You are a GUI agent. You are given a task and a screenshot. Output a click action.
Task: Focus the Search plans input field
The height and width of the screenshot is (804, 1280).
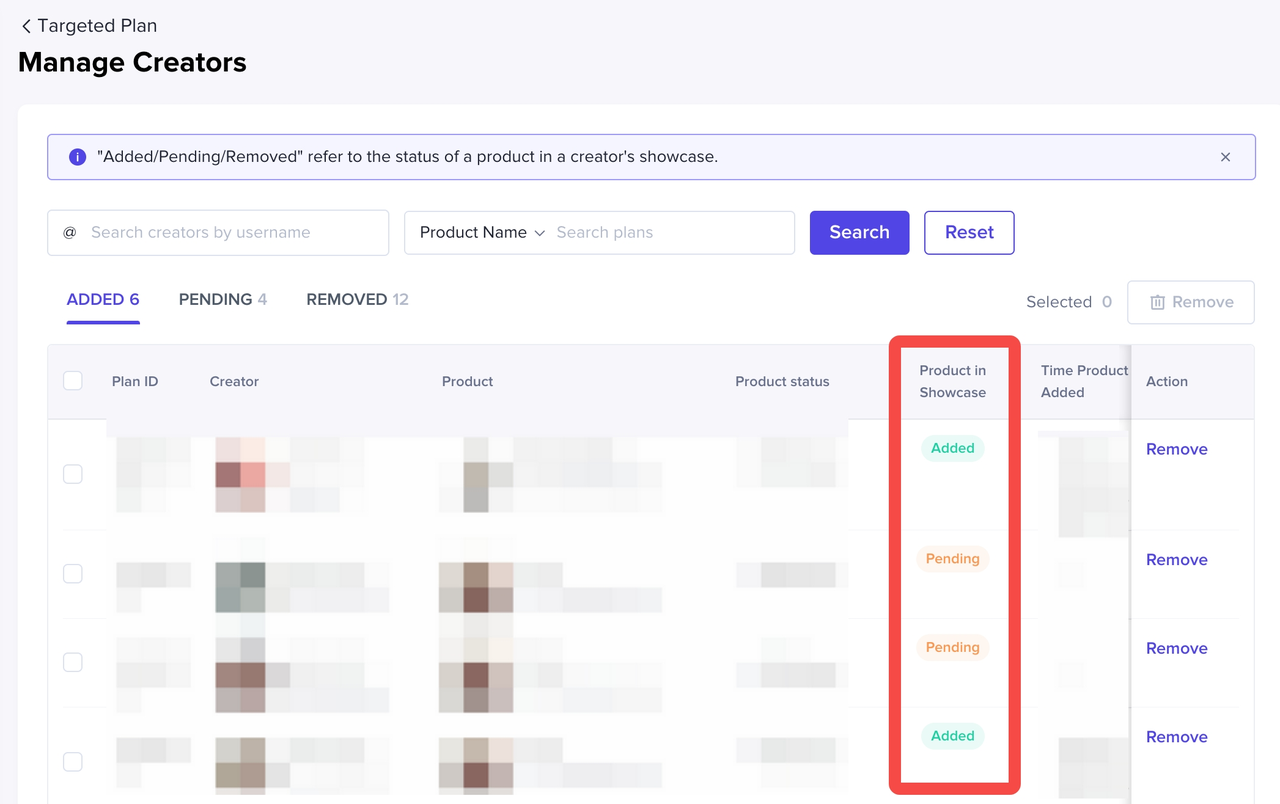coord(670,233)
